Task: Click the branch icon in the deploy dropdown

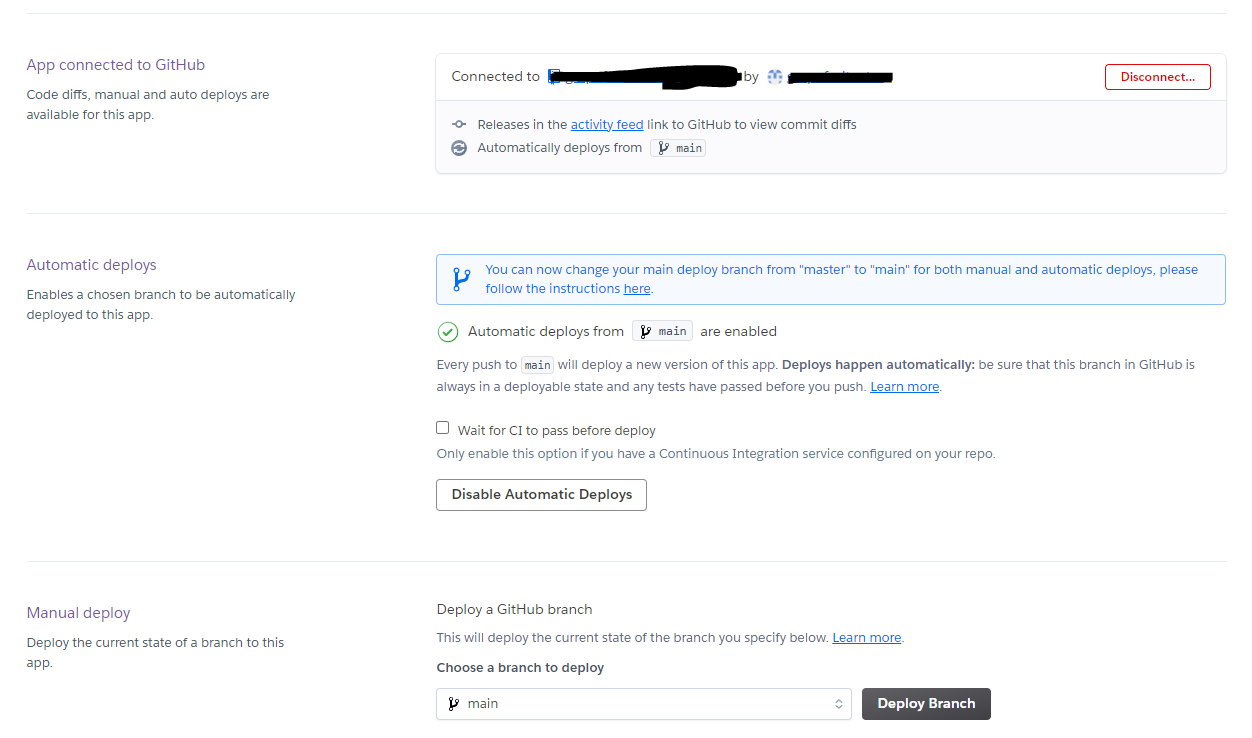Action: click(454, 704)
